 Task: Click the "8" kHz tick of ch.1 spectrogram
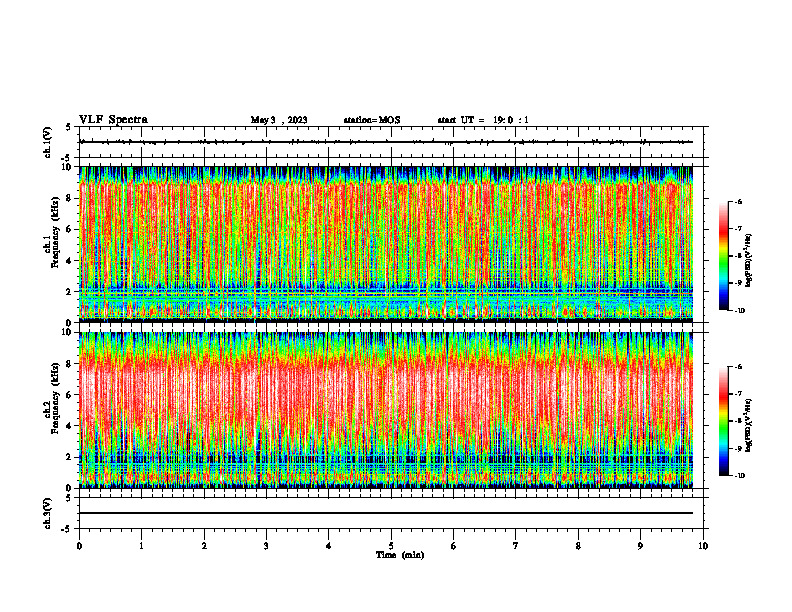(69, 198)
